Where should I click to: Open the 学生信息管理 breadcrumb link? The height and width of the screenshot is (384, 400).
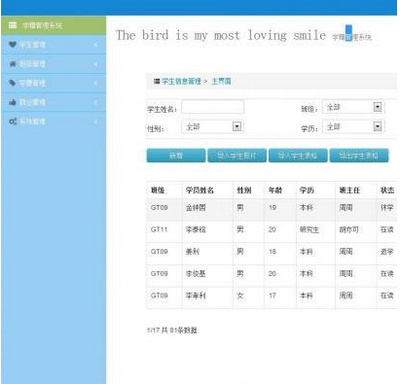point(181,81)
